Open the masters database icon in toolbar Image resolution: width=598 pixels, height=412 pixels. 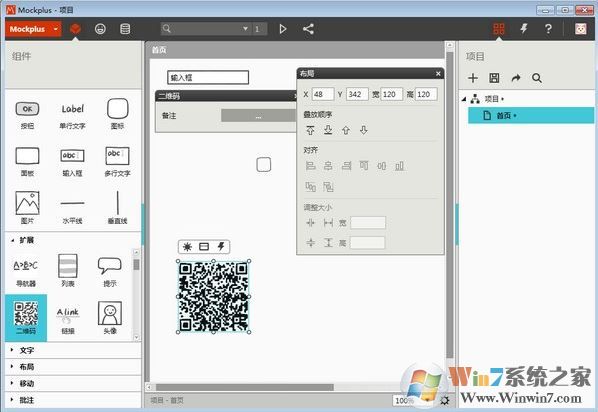125,29
